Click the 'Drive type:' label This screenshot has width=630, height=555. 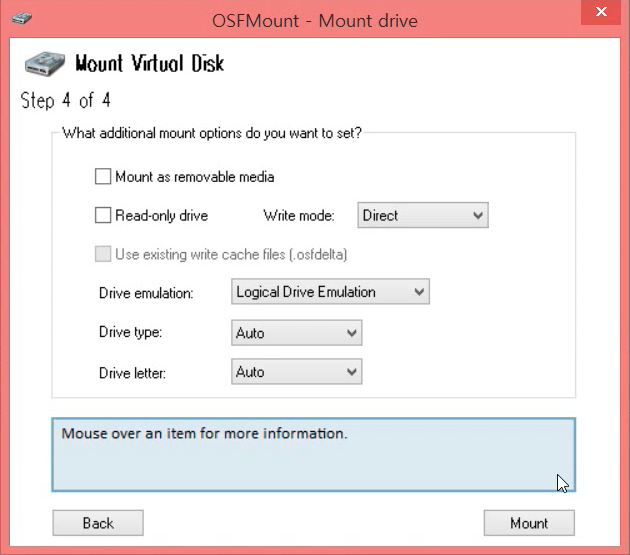(131, 332)
